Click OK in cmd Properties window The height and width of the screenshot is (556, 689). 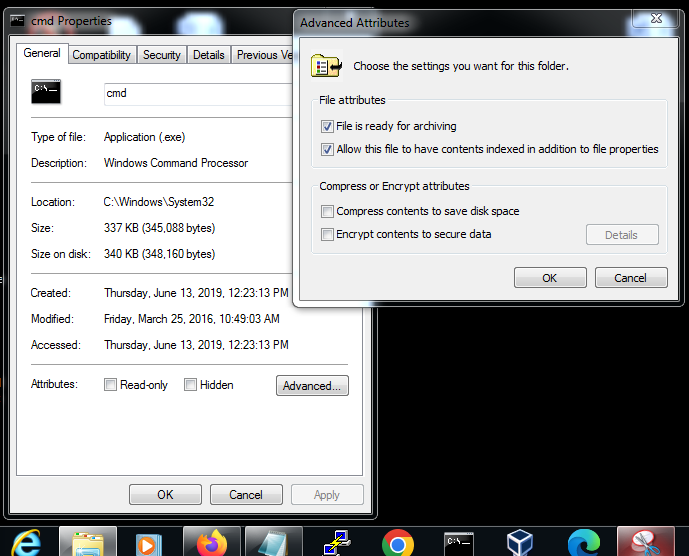click(165, 494)
